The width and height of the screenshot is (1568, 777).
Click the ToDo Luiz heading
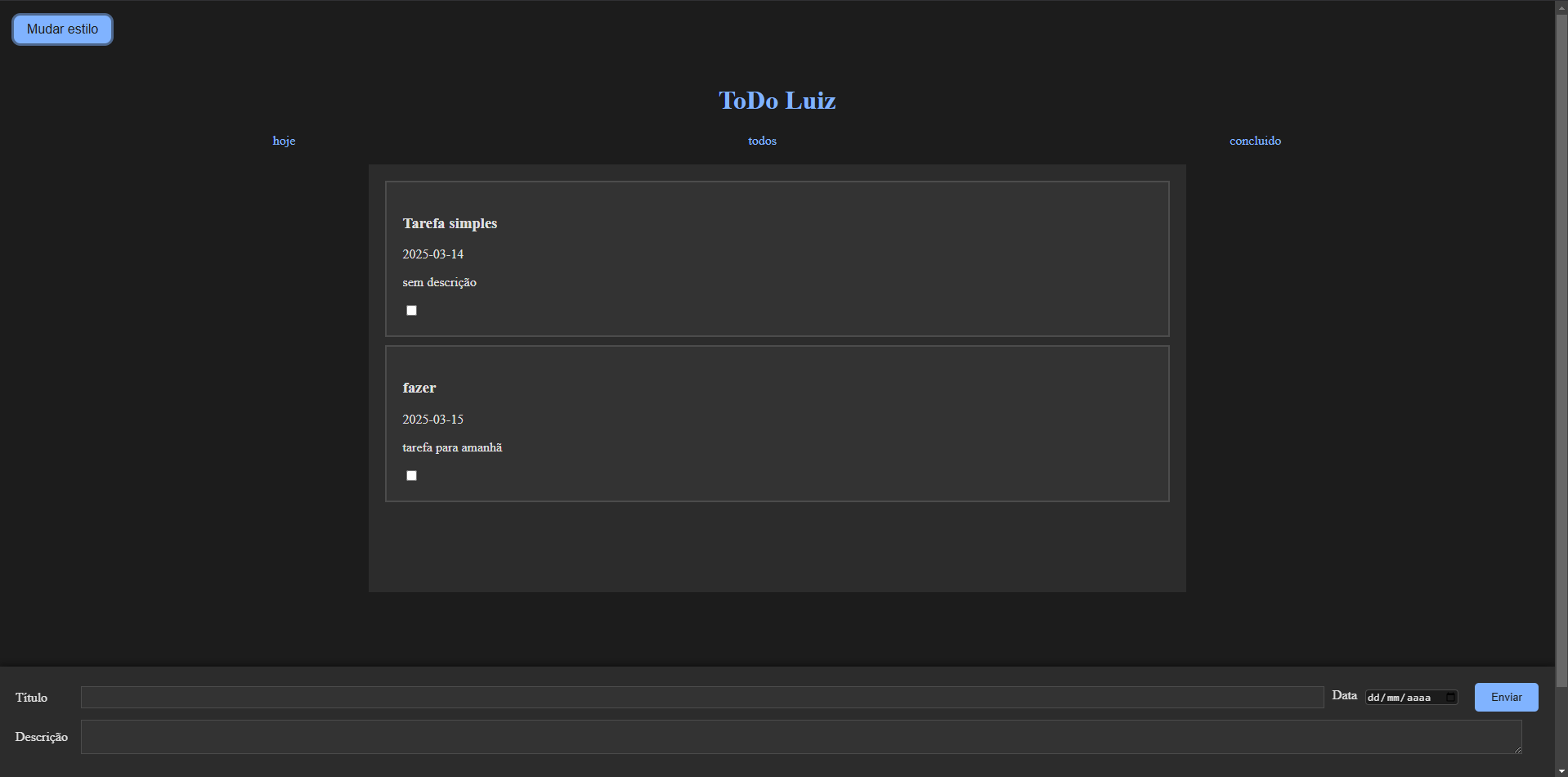[x=777, y=100]
